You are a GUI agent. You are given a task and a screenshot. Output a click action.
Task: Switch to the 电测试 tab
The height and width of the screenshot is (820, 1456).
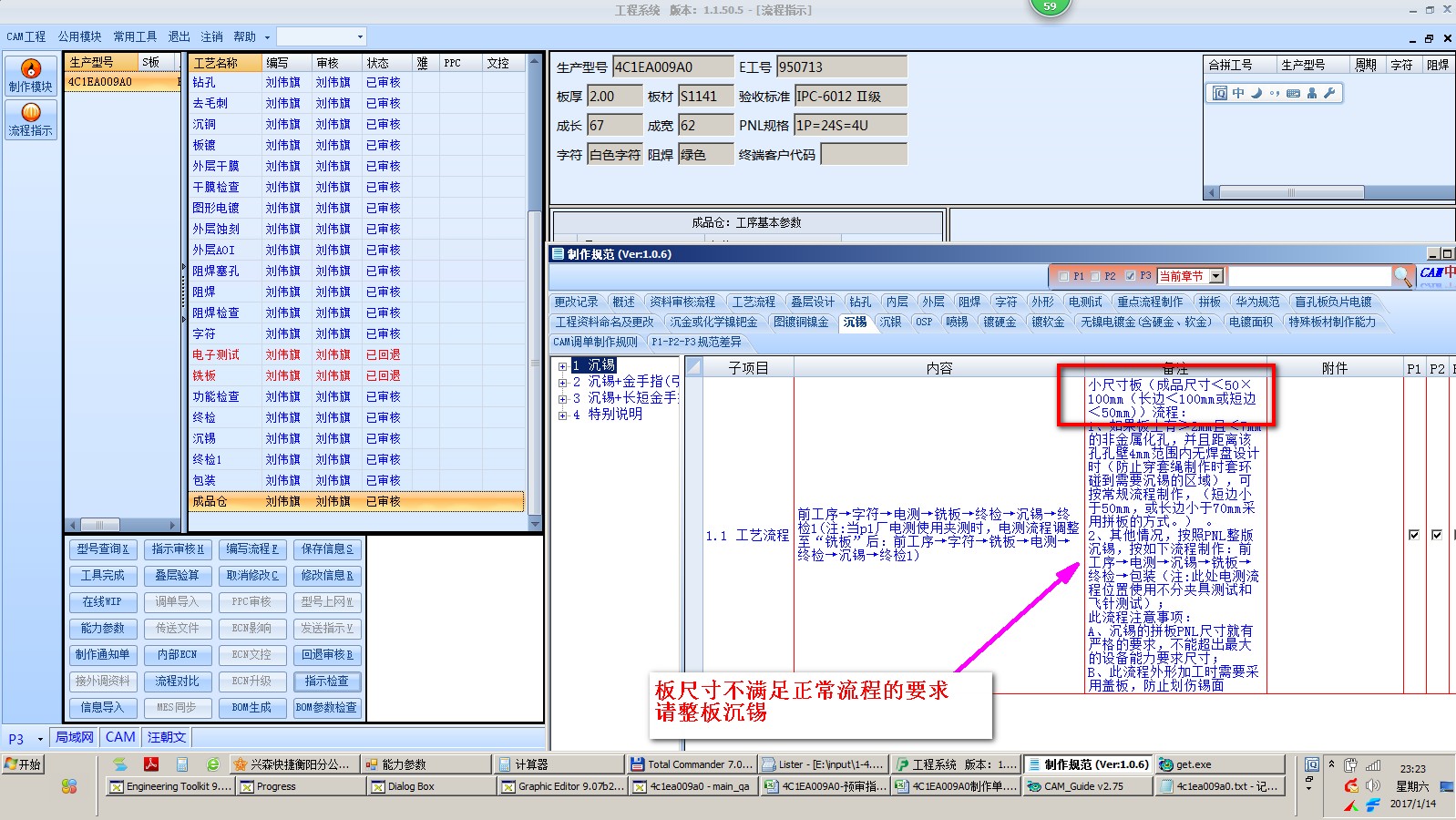point(1085,302)
